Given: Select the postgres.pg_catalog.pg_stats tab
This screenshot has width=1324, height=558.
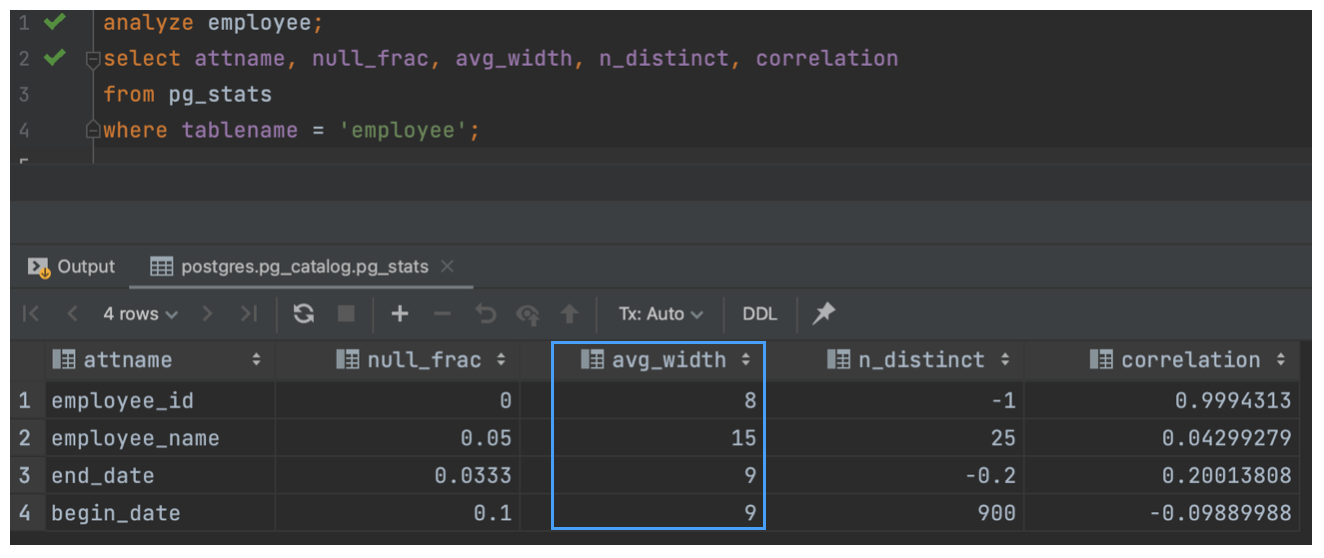Looking at the screenshot, I should pos(289,267).
